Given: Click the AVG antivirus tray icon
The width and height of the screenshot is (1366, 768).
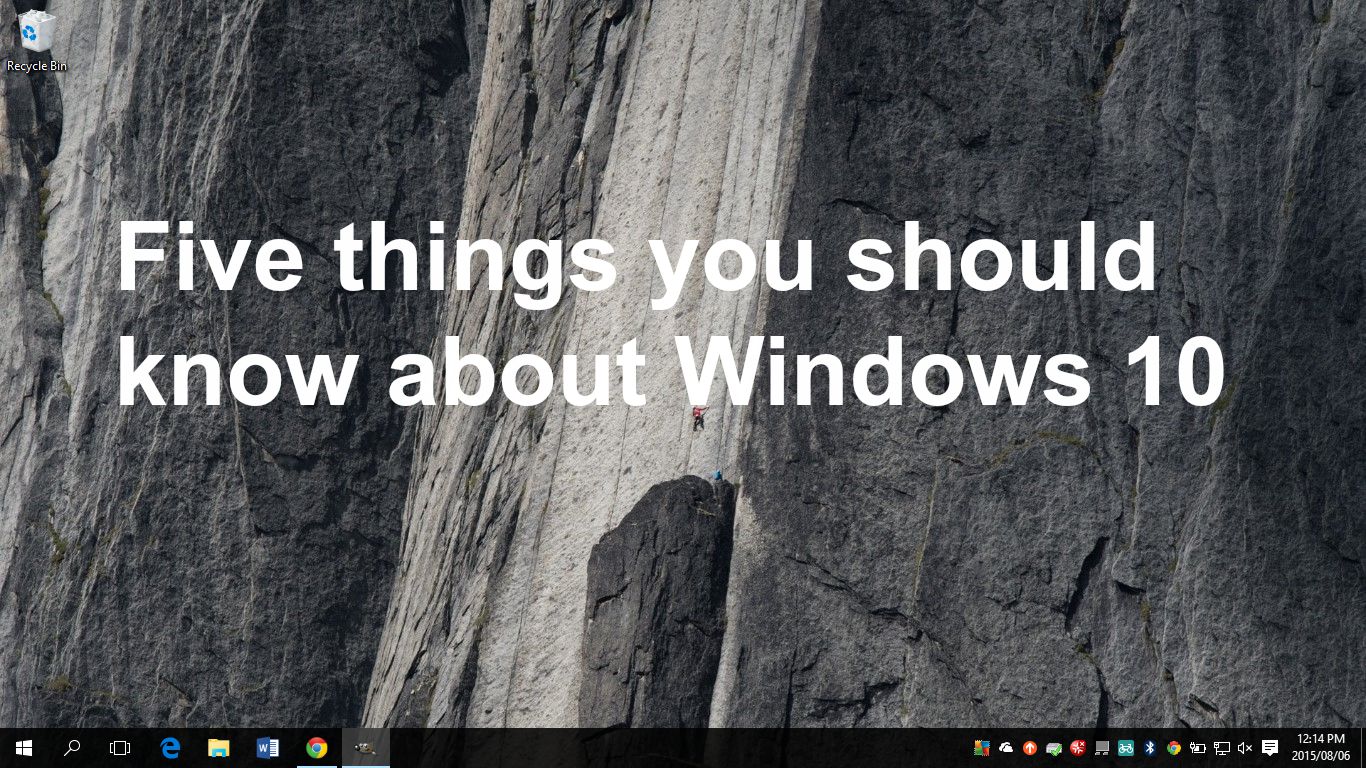Looking at the screenshot, I should 982,748.
